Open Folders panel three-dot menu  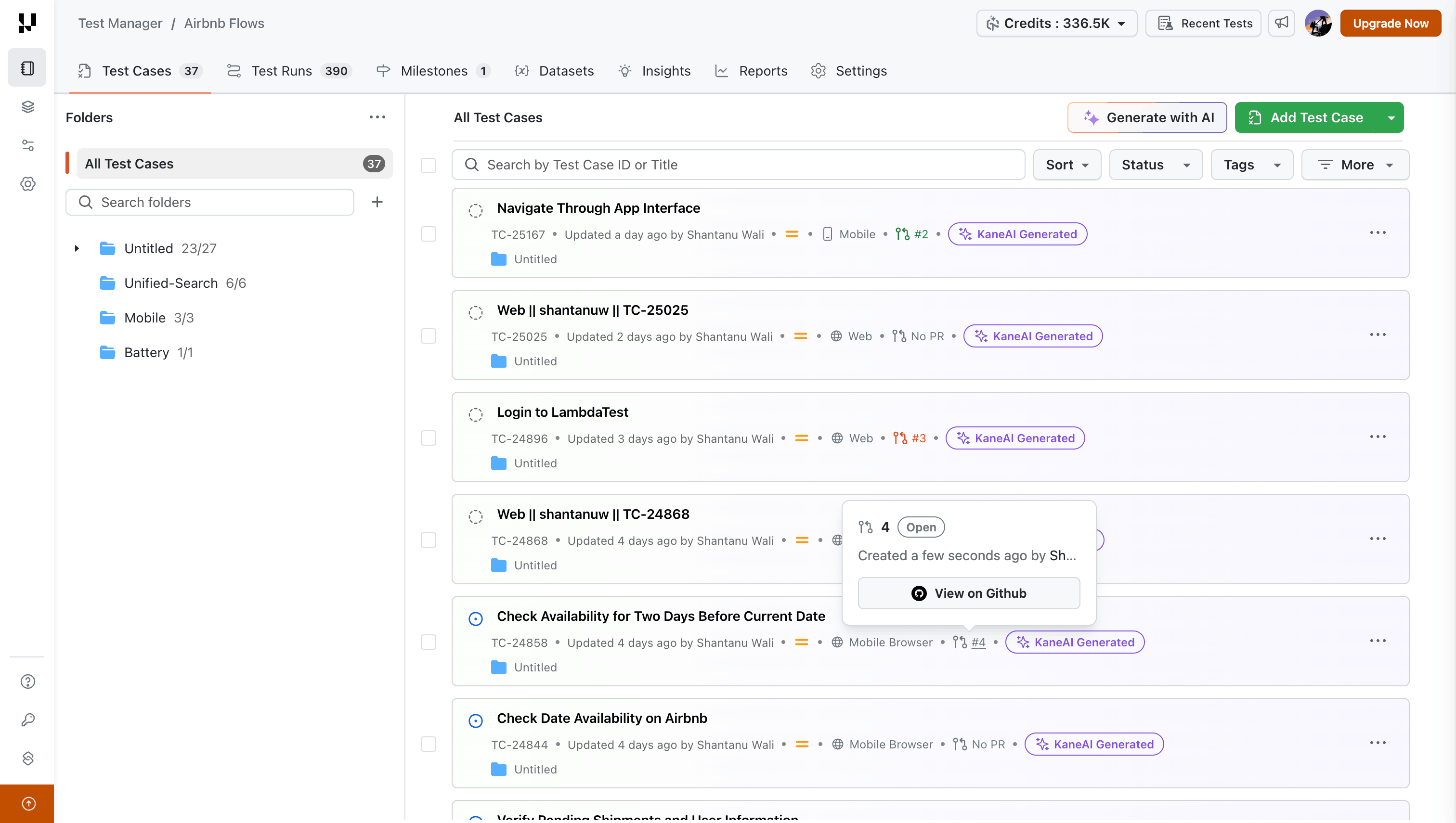click(377, 117)
